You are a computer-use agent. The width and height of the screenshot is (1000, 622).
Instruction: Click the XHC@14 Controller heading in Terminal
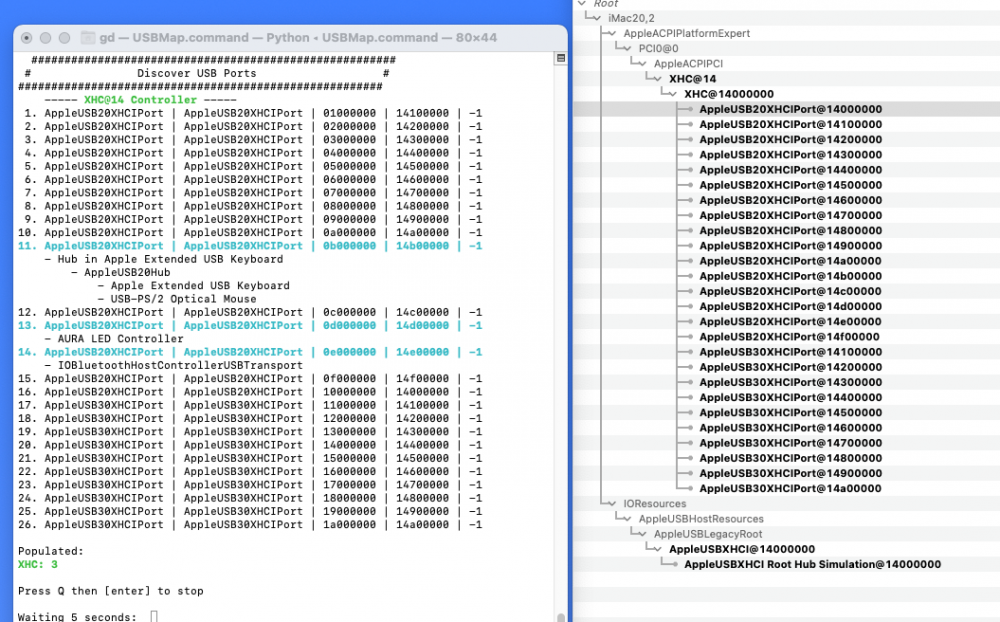(x=140, y=100)
